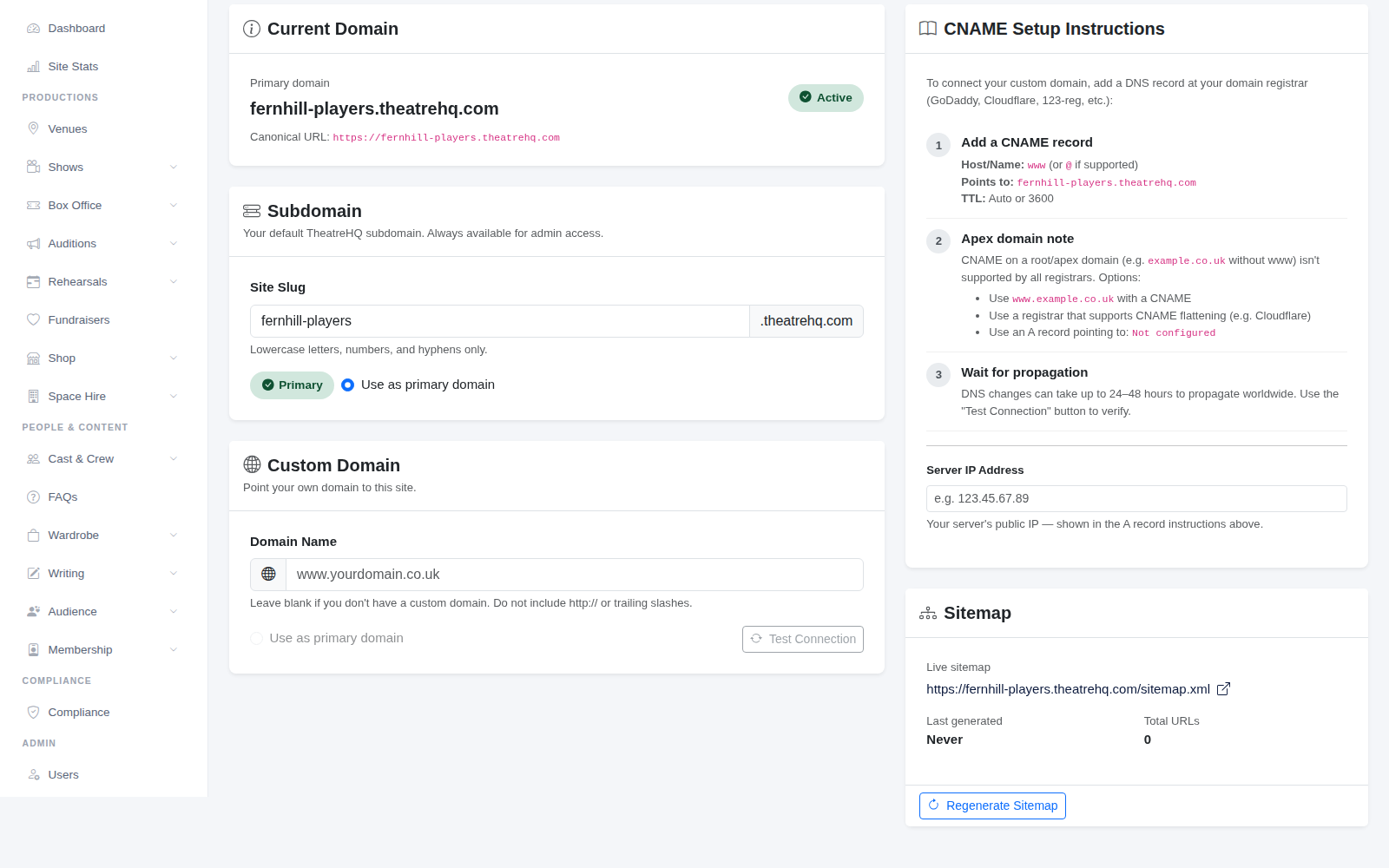
Task: Open the sitemap external link icon
Action: tap(1223, 689)
